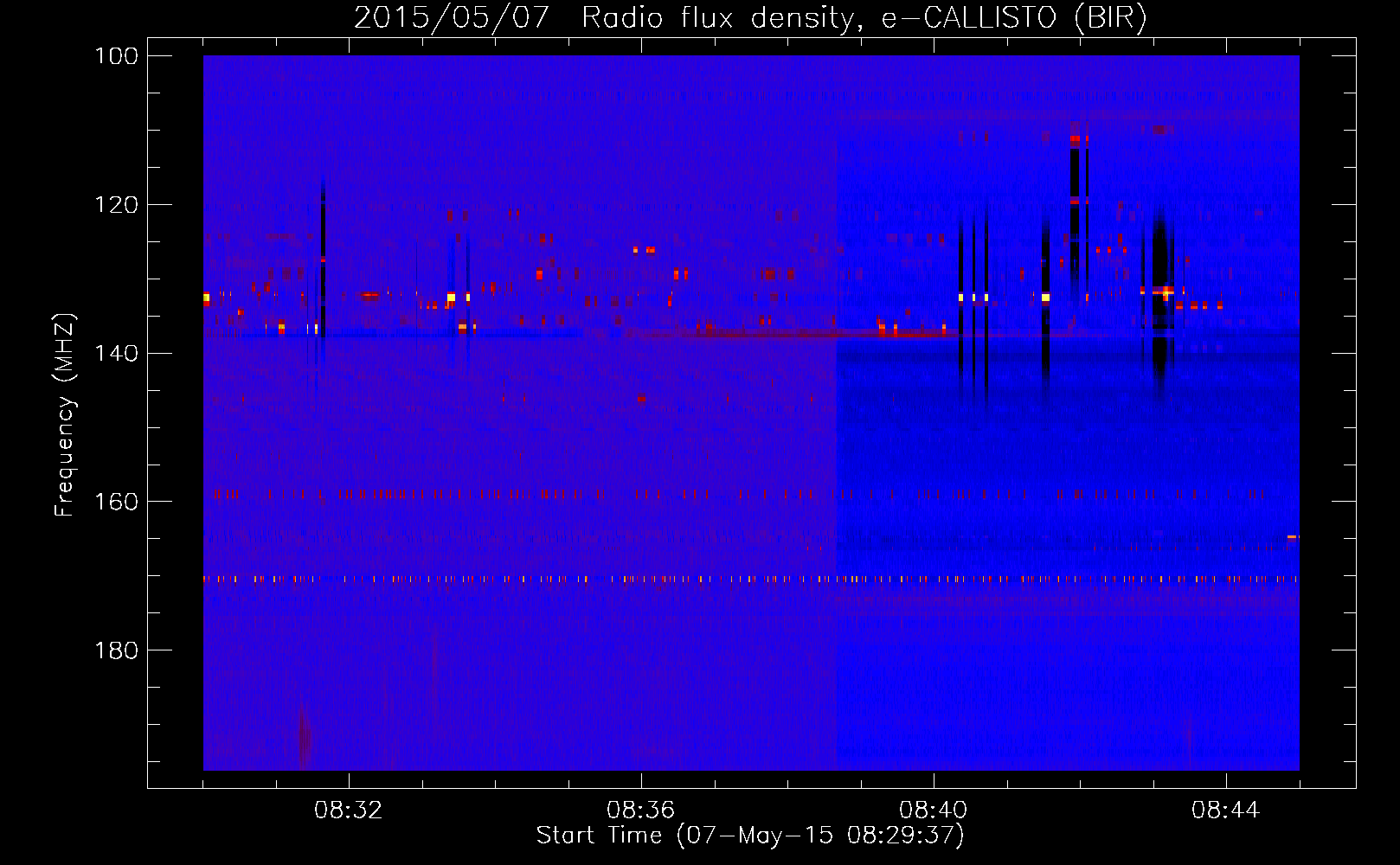Click the 100 frequency tick label

click(117, 56)
